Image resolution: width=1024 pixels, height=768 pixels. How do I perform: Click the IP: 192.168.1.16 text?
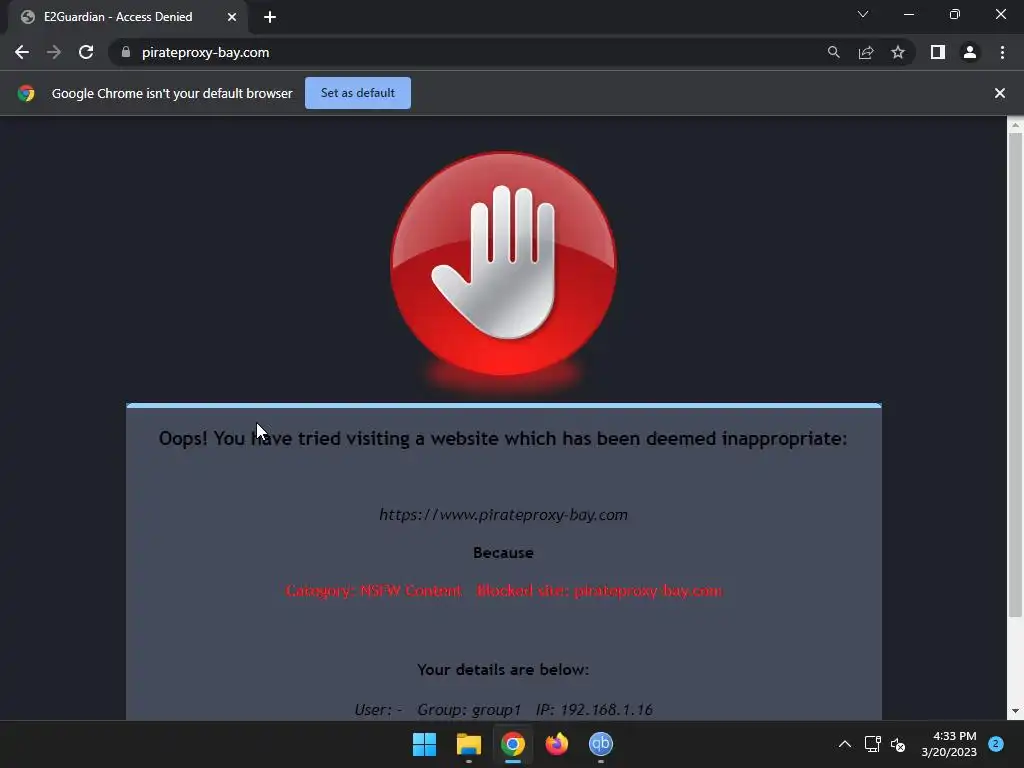coord(594,709)
